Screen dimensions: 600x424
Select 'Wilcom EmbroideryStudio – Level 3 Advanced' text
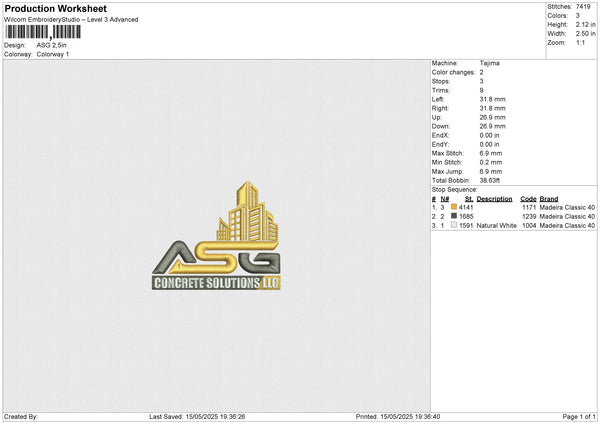pyautogui.click(x=71, y=20)
